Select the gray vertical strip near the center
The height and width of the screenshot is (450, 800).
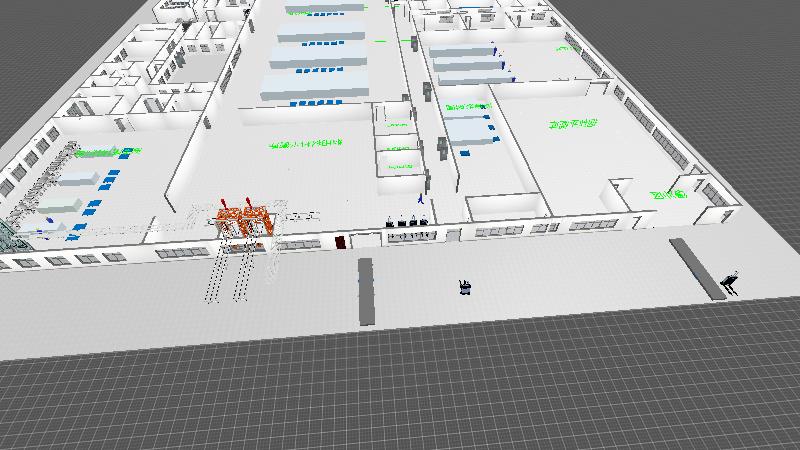(365, 290)
